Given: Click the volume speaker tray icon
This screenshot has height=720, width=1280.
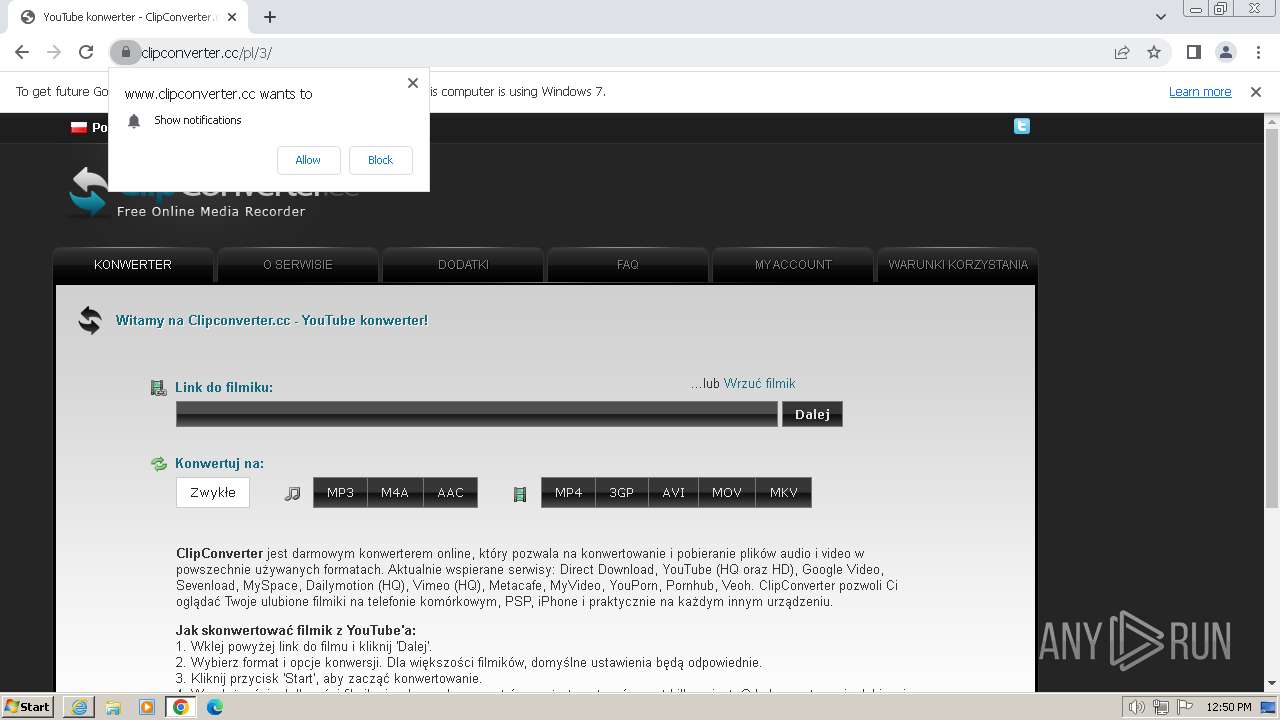Looking at the screenshot, I should [x=1136, y=707].
